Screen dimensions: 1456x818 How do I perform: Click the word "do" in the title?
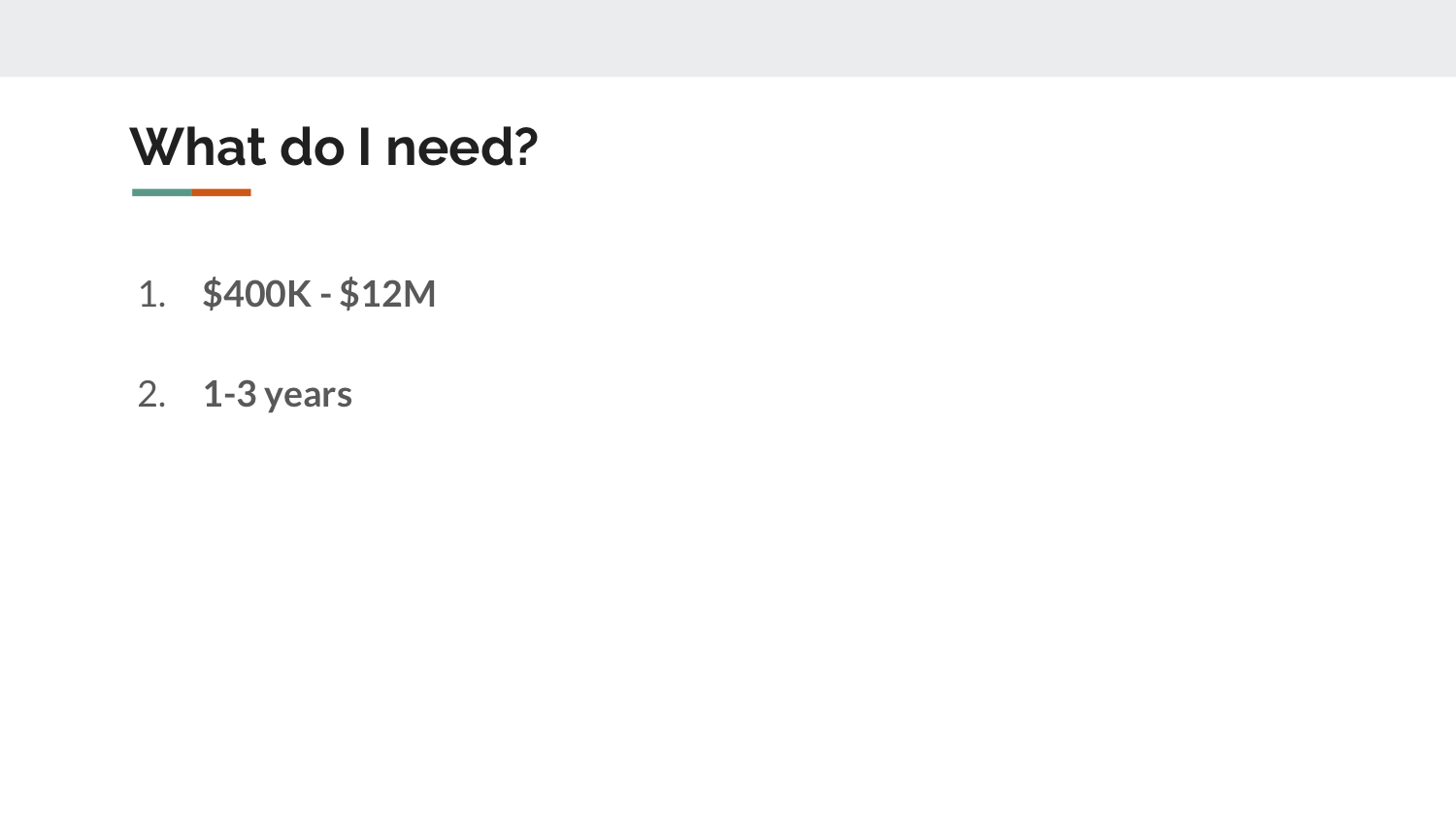click(x=313, y=147)
